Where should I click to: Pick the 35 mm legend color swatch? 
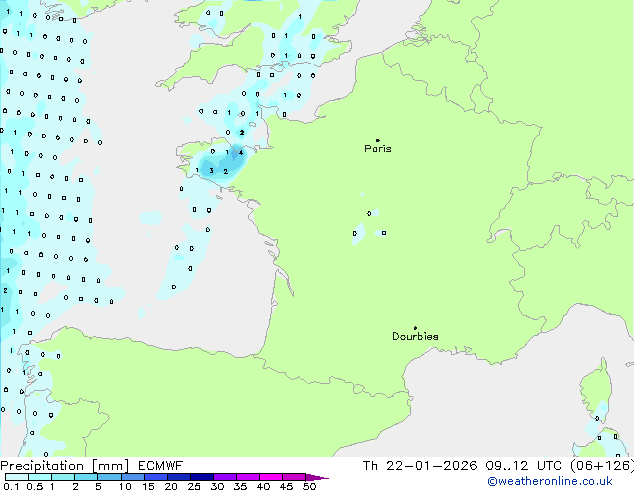click(247, 477)
